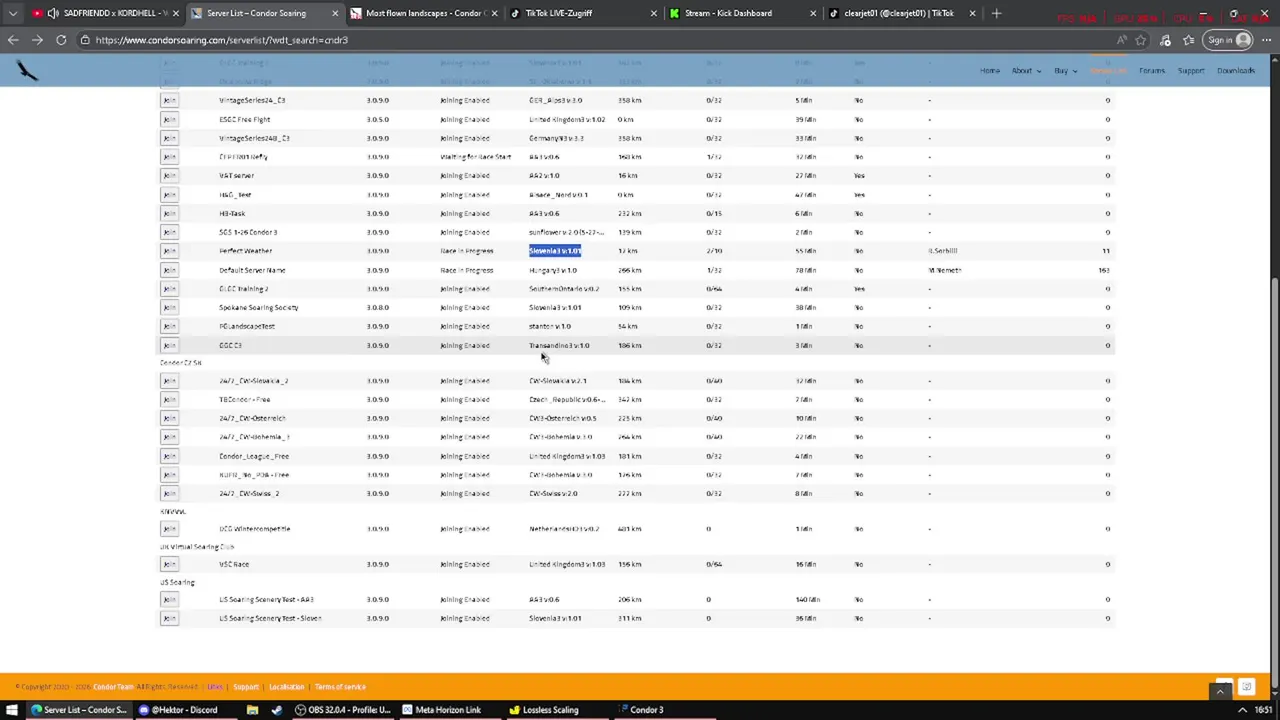Click the browser back arrow

tap(13, 40)
